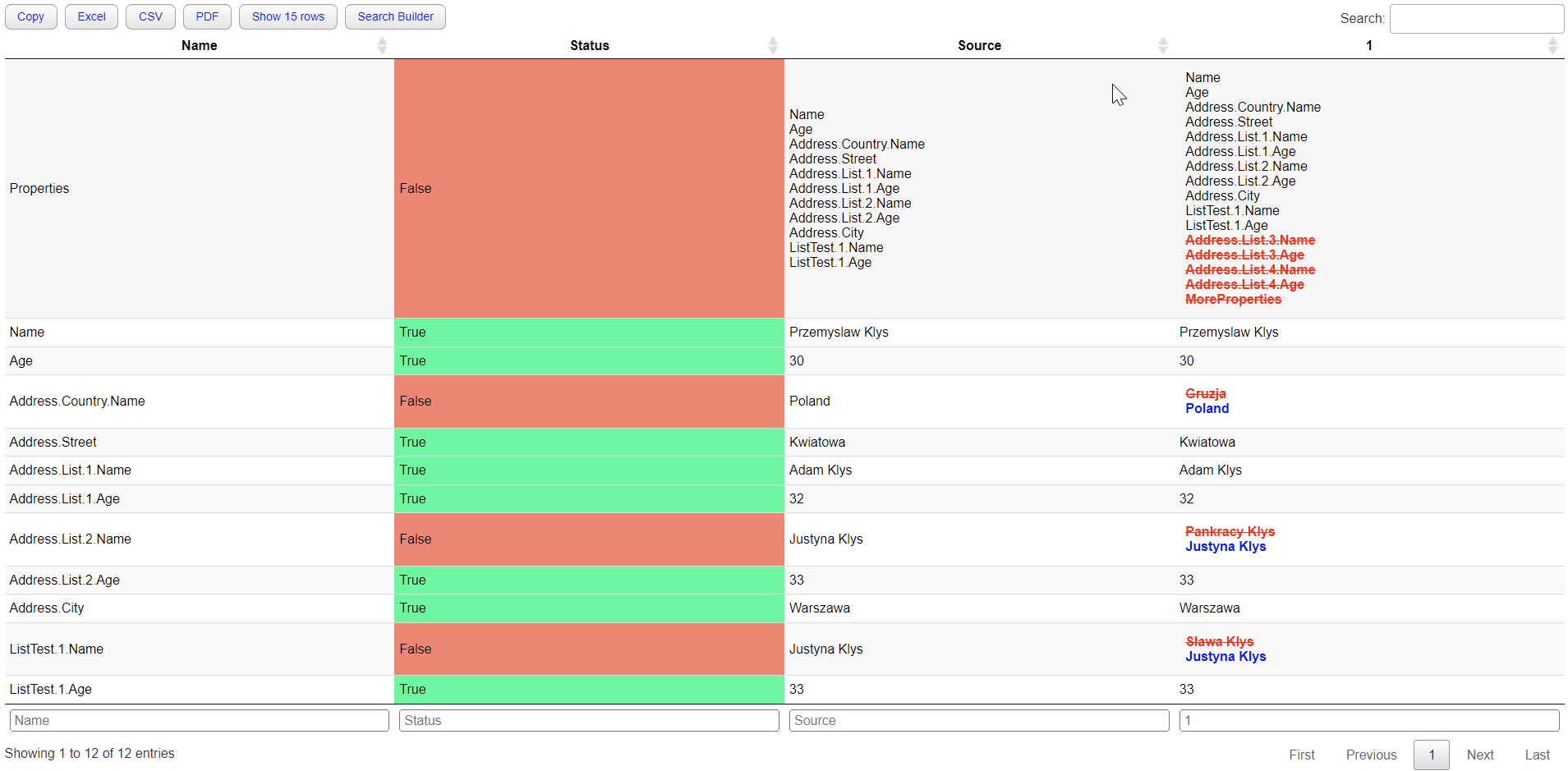Viewport: 1568px width, 771px height.
Task: Click the red False cell for Address.Country.Name
Action: coord(589,402)
